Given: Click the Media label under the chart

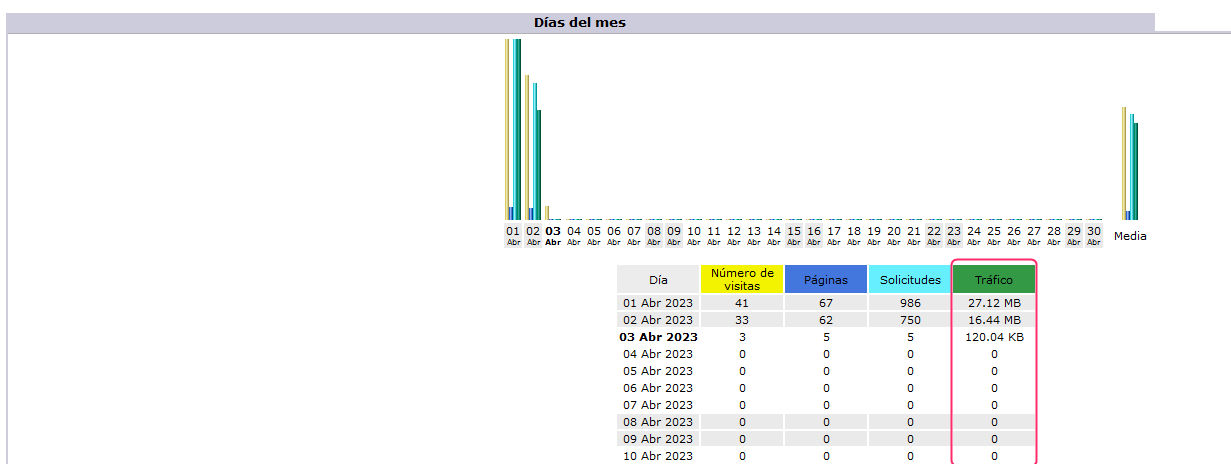Looking at the screenshot, I should pos(1130,237).
